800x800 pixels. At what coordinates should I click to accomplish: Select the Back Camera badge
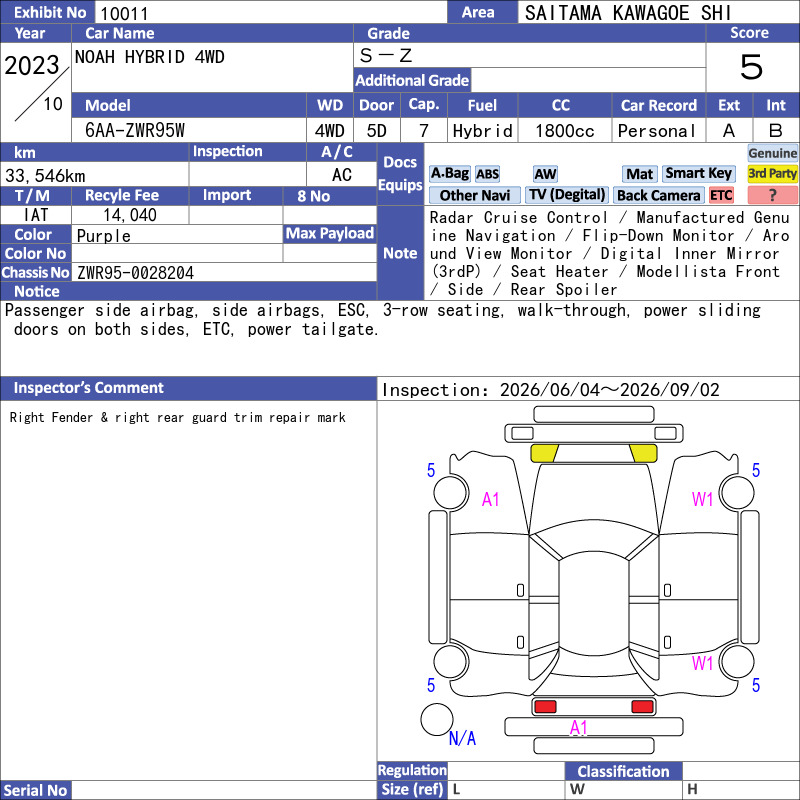[x=658, y=195]
